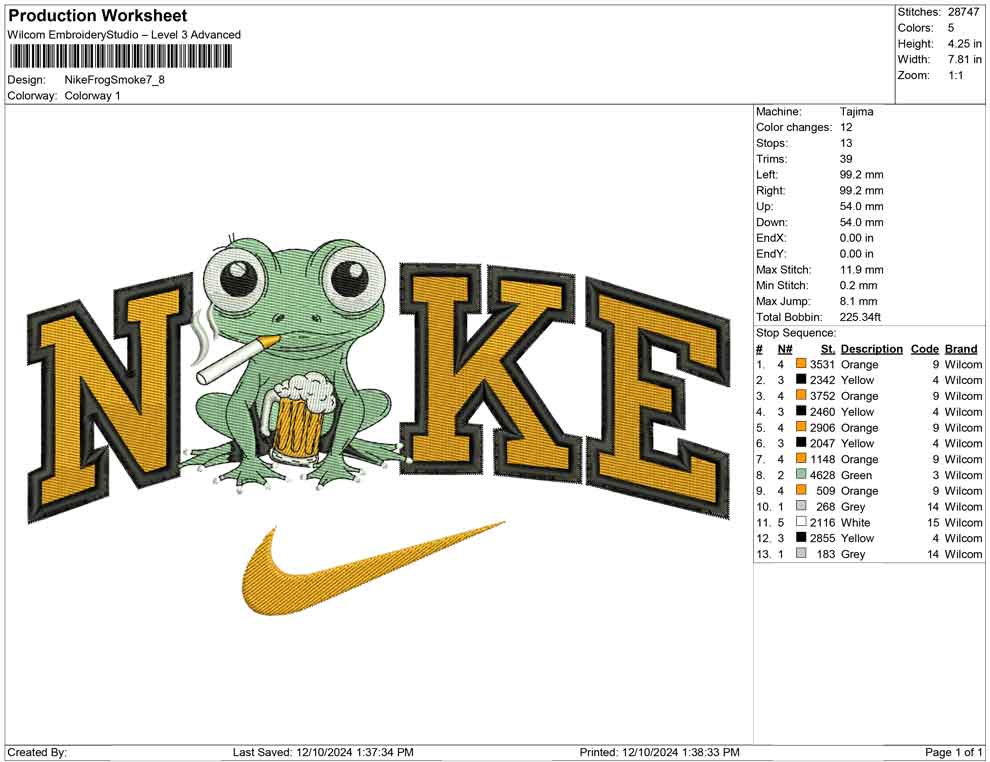
Task: Click the white swatch for stop 11
Action: coord(801,521)
